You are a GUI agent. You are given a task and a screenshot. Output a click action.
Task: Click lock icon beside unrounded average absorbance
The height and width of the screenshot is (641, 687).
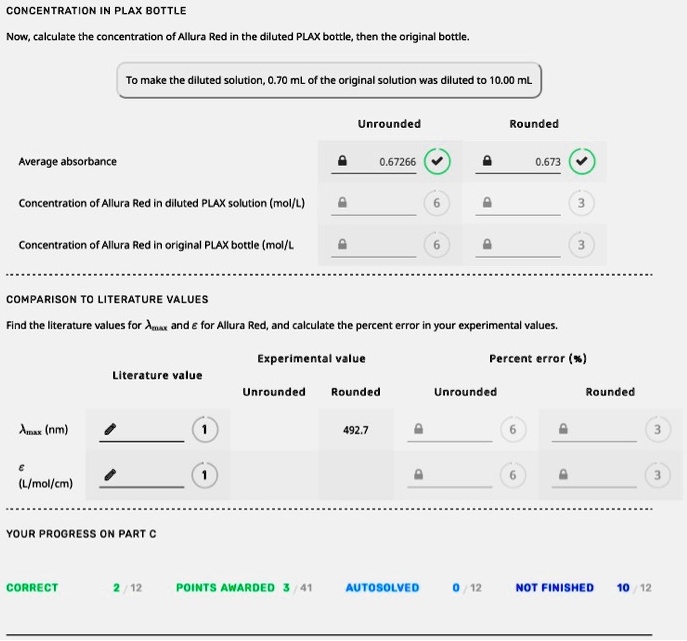pyautogui.click(x=342, y=161)
